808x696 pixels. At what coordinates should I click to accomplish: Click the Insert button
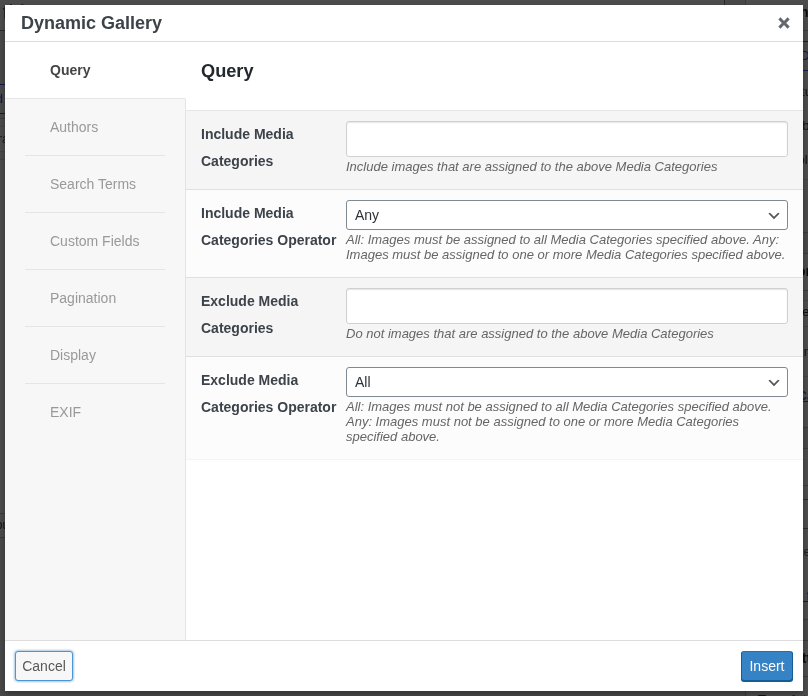tap(766, 666)
